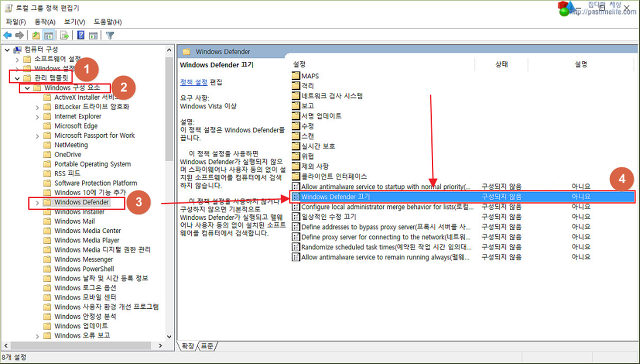Open the 스캔 folder icon
This screenshot has width=640, height=364.
[x=296, y=136]
